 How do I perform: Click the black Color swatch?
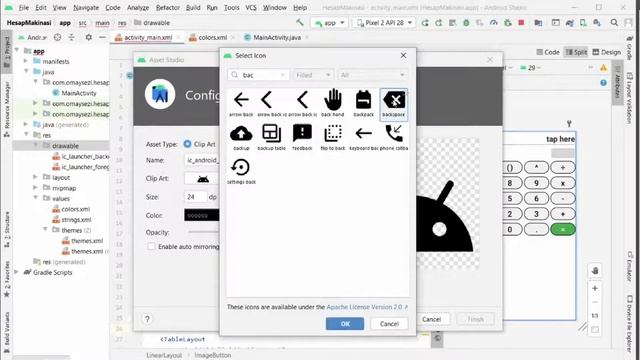pyautogui.click(x=202, y=215)
